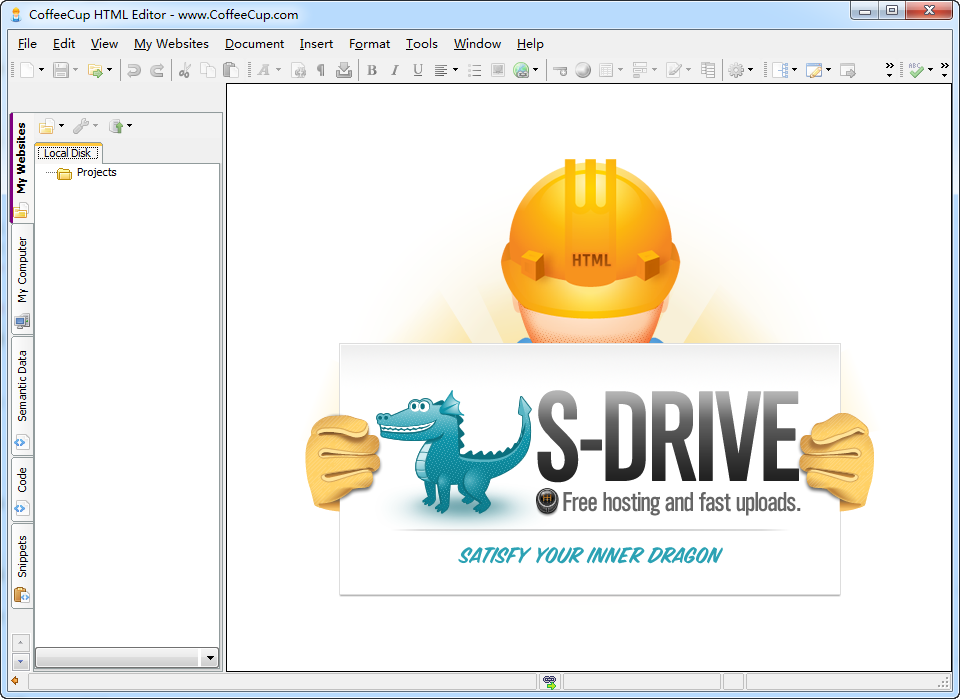This screenshot has height=699, width=960.
Task: Open the wrench tool in My Websites panel
Action: 80,125
